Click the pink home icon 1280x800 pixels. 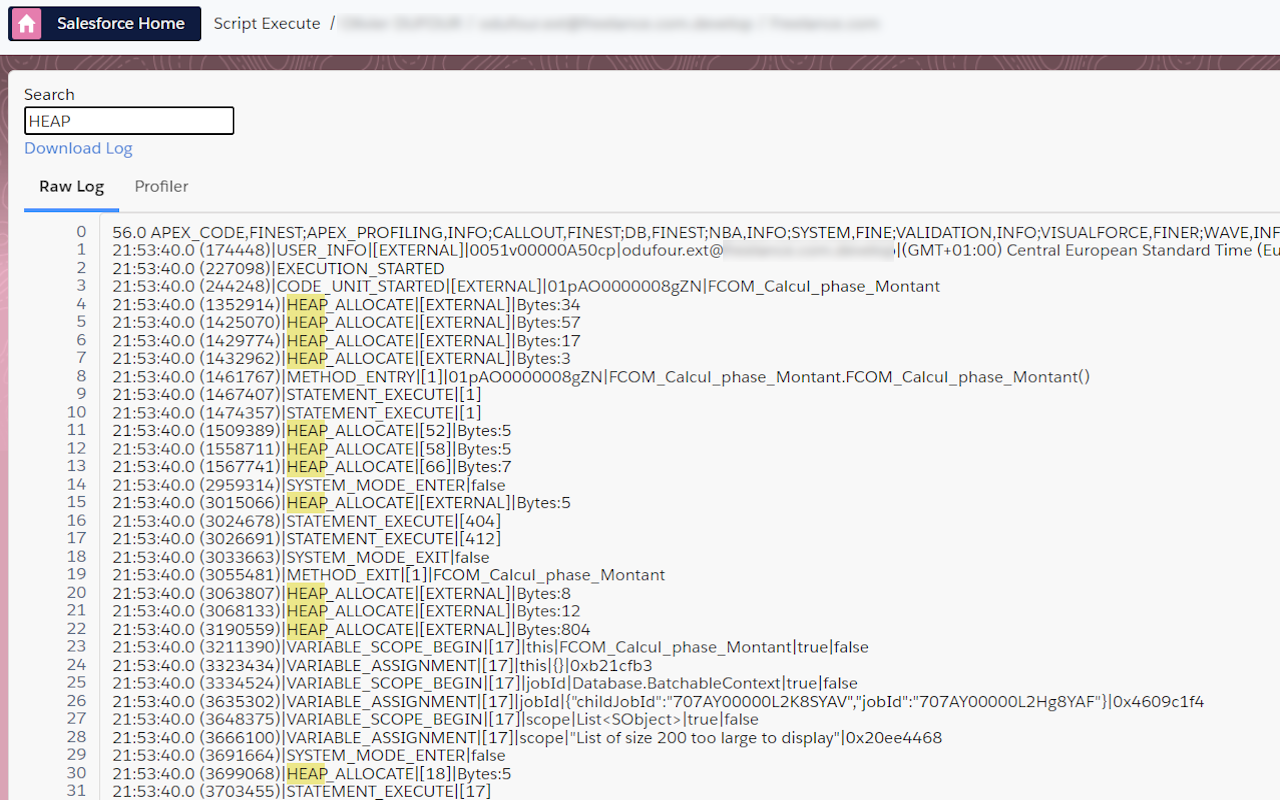click(x=25, y=23)
